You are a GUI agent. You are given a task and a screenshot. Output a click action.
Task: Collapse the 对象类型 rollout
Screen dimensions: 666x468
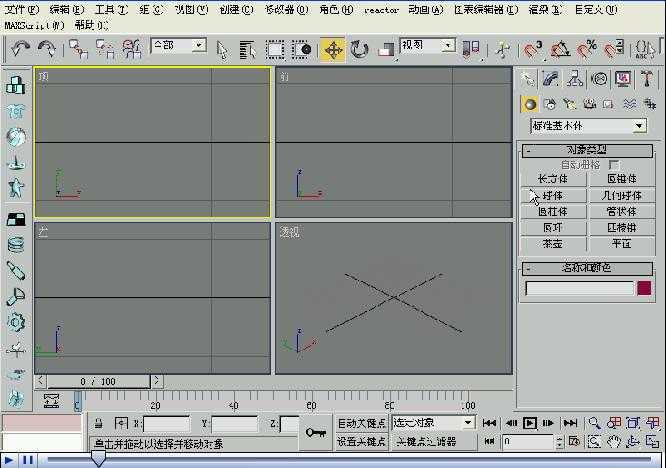587,150
